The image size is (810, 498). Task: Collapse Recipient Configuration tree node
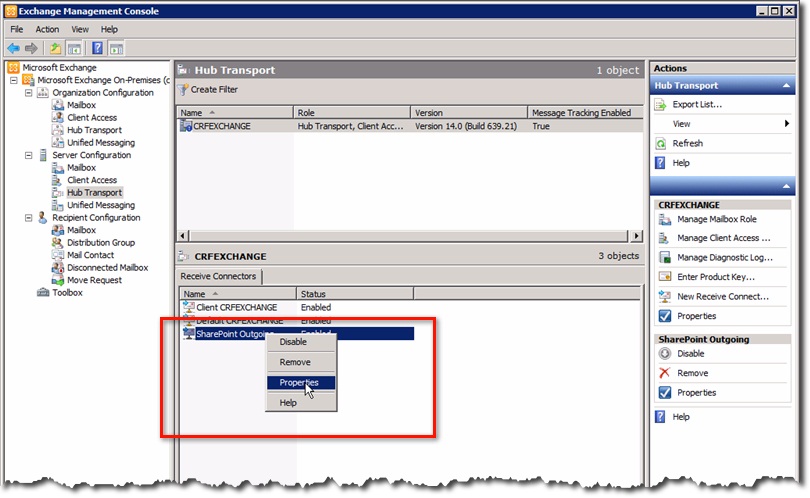point(29,218)
